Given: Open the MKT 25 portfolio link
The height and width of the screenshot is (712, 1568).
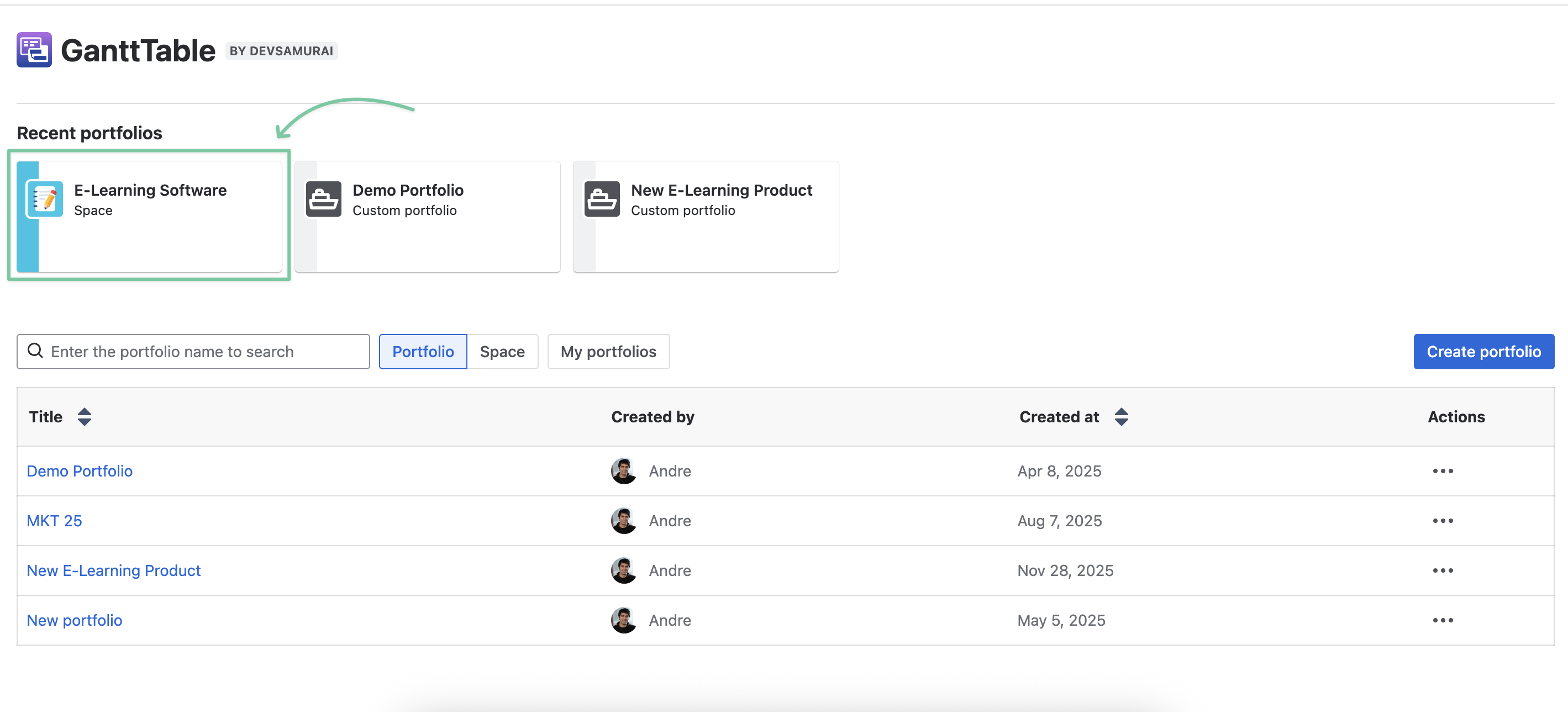Looking at the screenshot, I should pyautogui.click(x=54, y=521).
